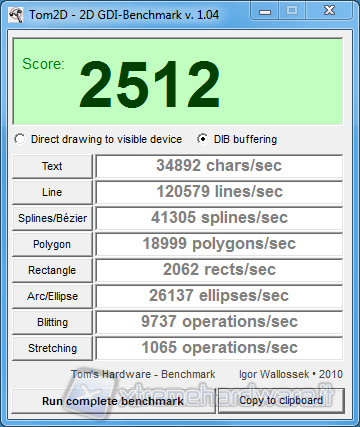Click the 1065 operations/sec stretching result
Viewport: 360px width, 427px height.
[219, 348]
